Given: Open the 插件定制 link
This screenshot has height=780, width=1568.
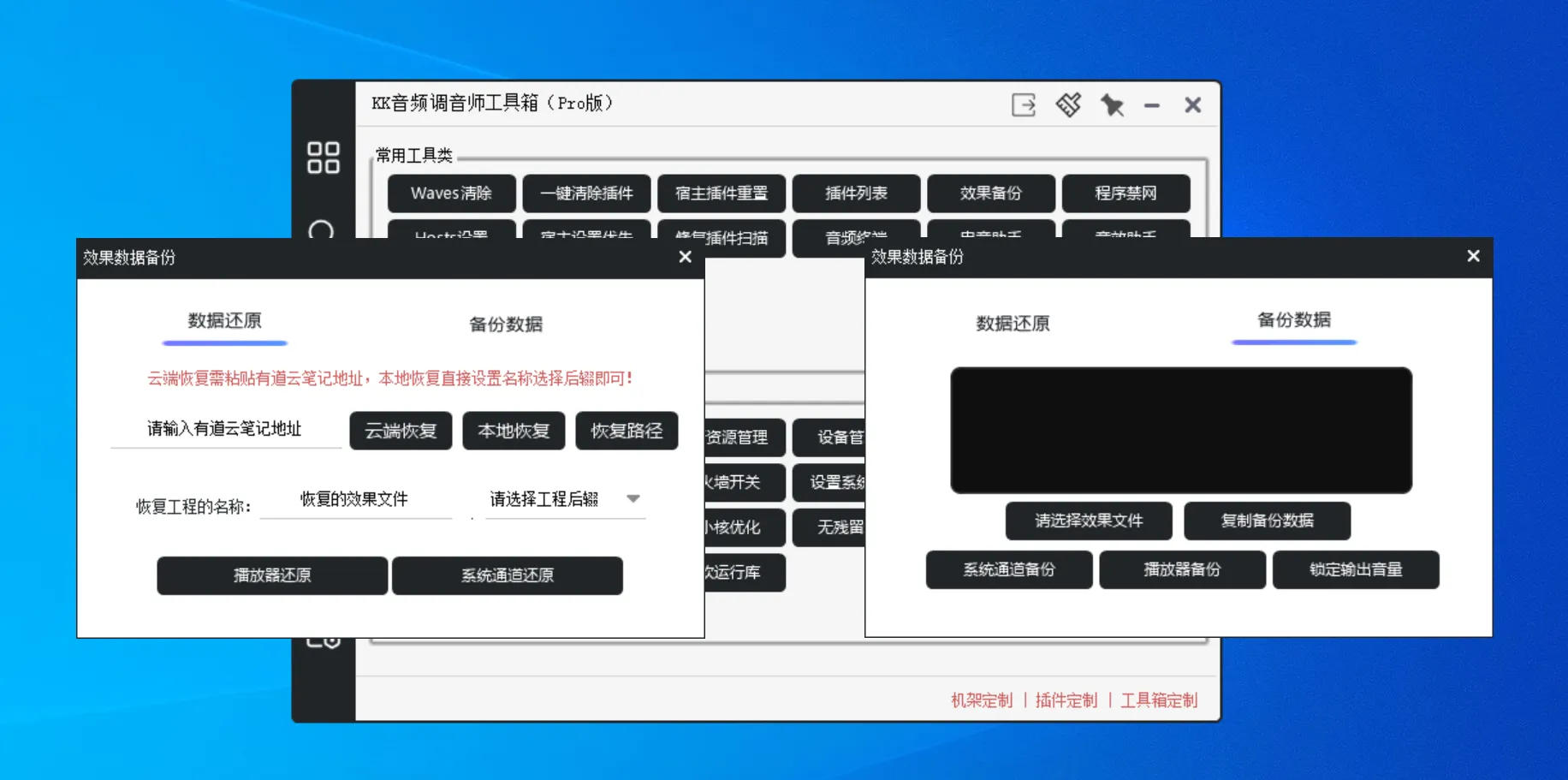Looking at the screenshot, I should [x=1066, y=700].
